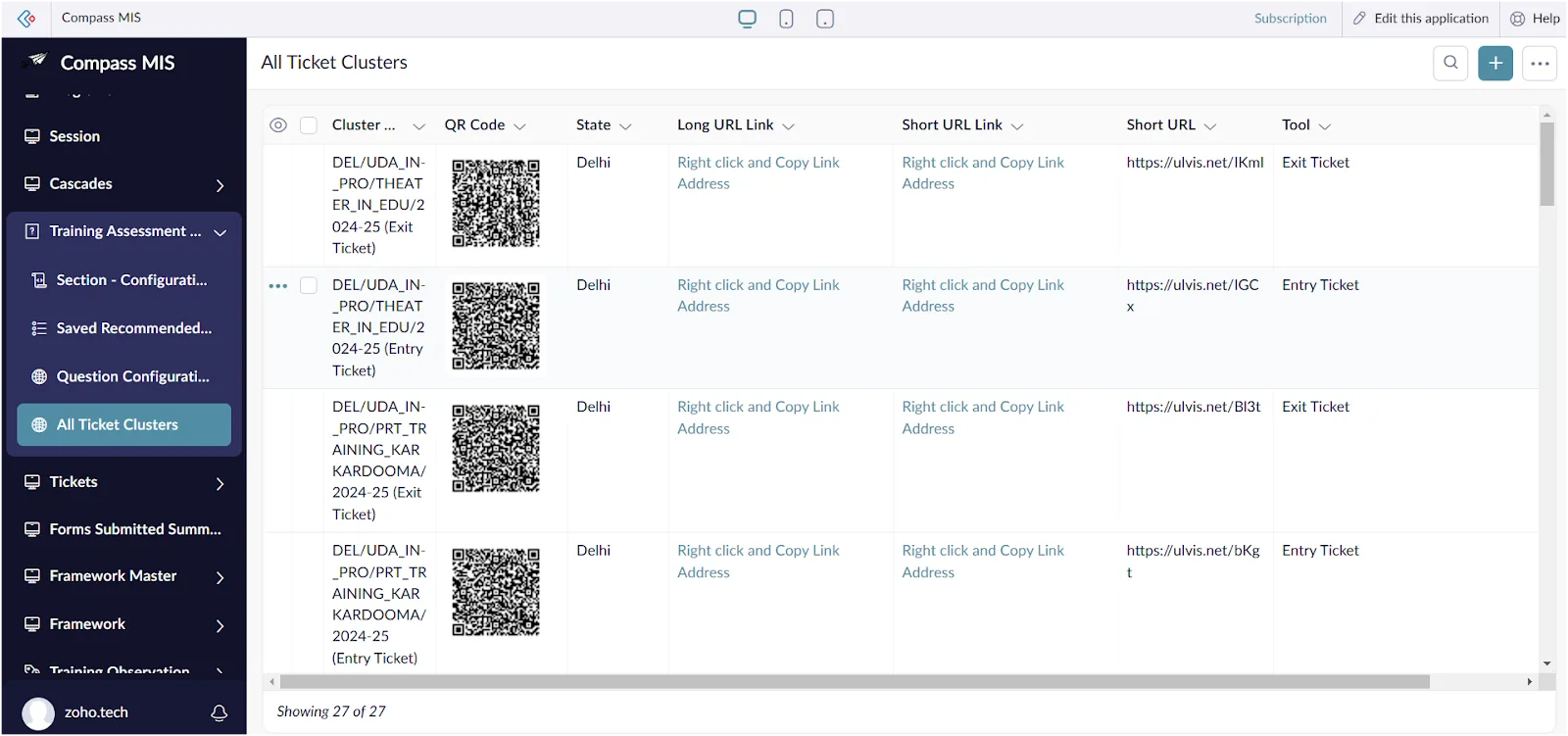This screenshot has width=1568, height=736.
Task: Click the search magnifier icon
Action: [x=1450, y=63]
